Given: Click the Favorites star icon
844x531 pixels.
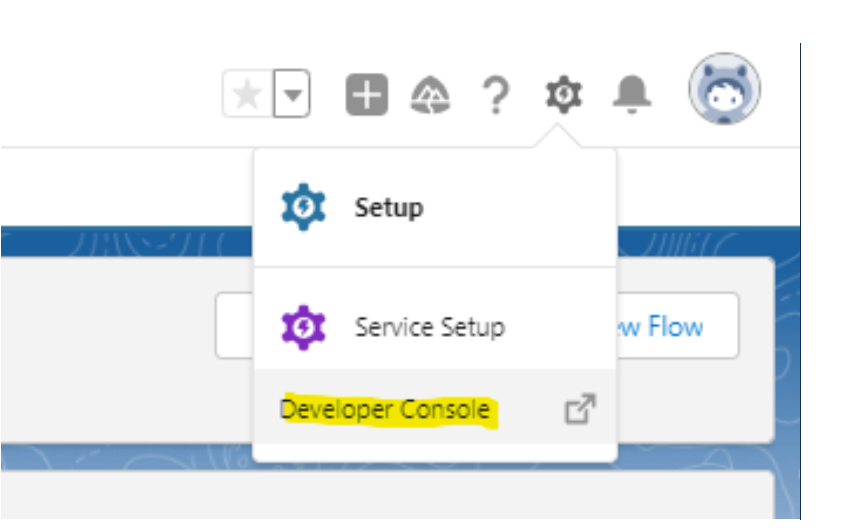Looking at the screenshot, I should pyautogui.click(x=245, y=96).
